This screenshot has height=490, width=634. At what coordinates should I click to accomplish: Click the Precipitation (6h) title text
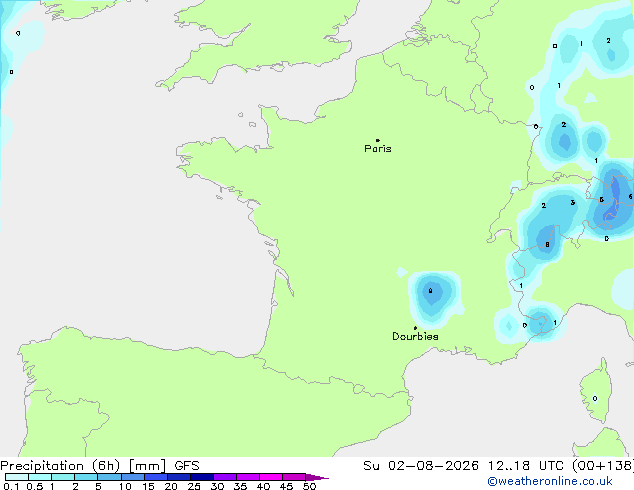click(x=60, y=466)
